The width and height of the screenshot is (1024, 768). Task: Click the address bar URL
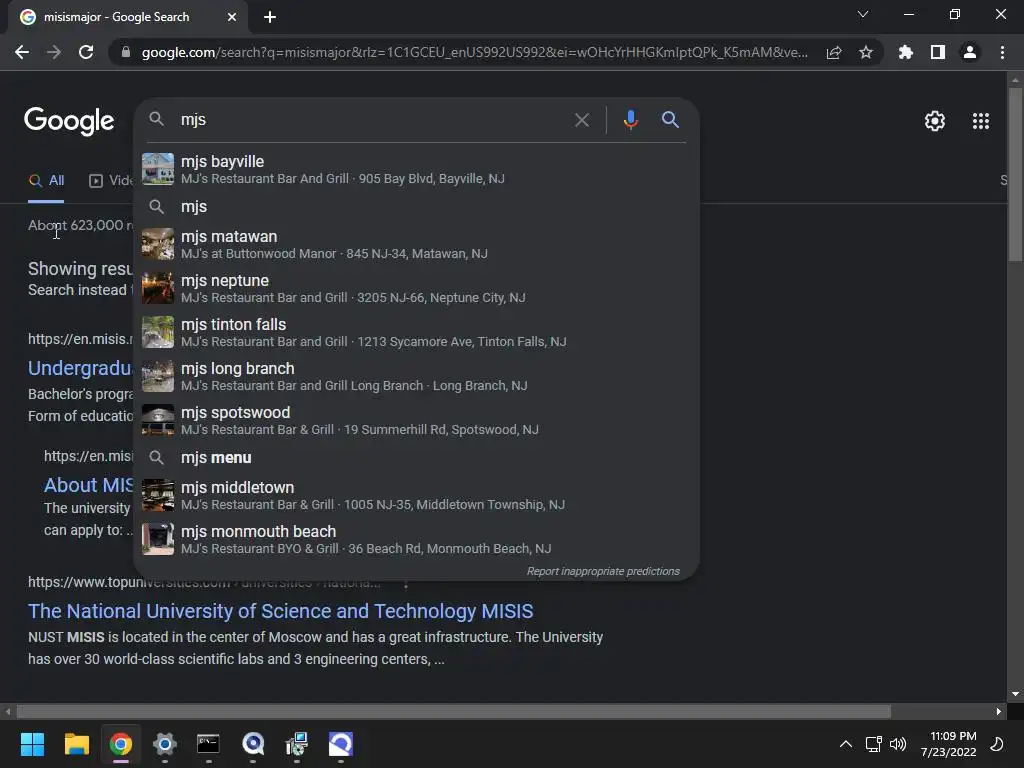point(475,52)
